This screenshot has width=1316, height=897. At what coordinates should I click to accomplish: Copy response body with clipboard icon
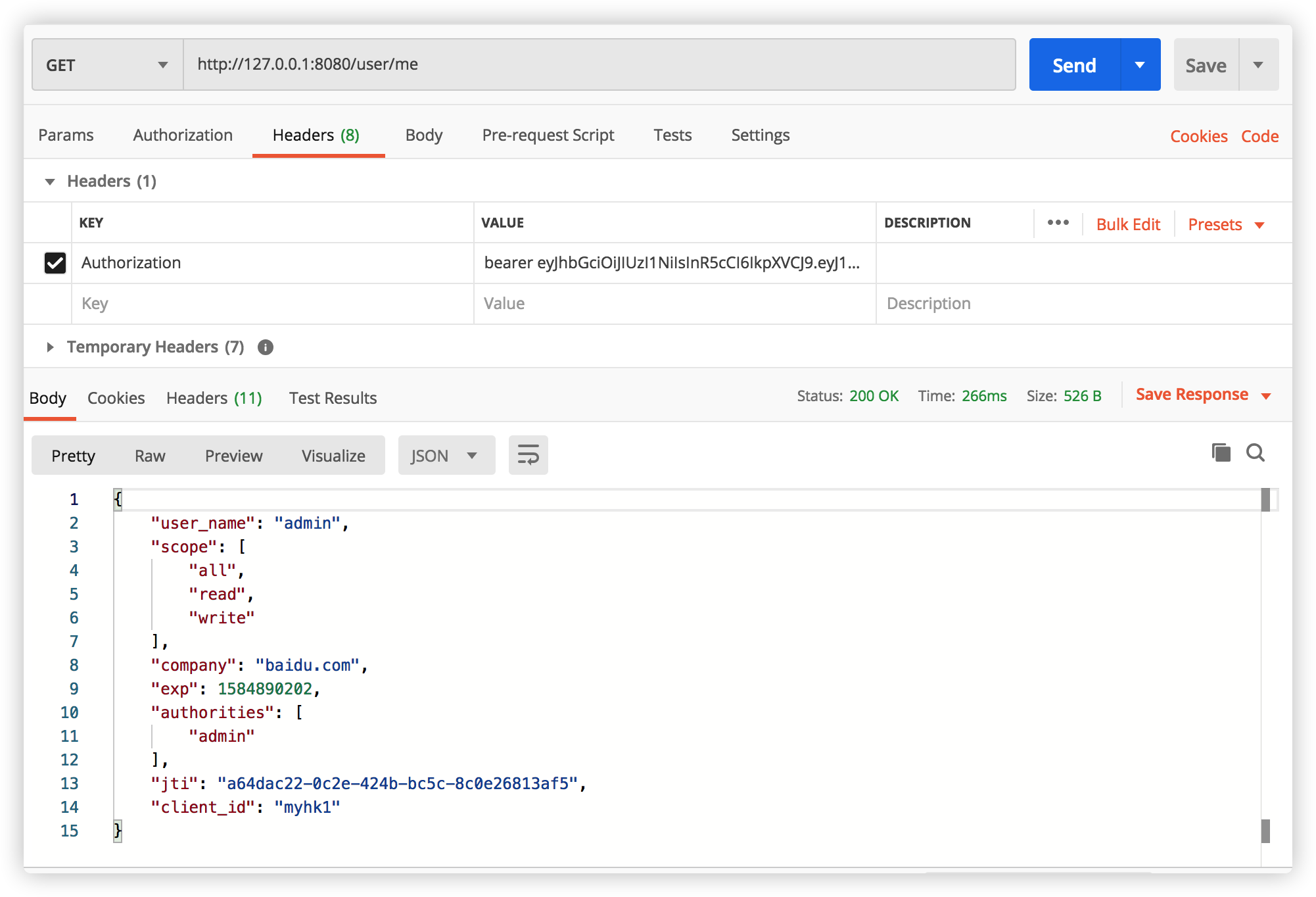click(x=1221, y=452)
